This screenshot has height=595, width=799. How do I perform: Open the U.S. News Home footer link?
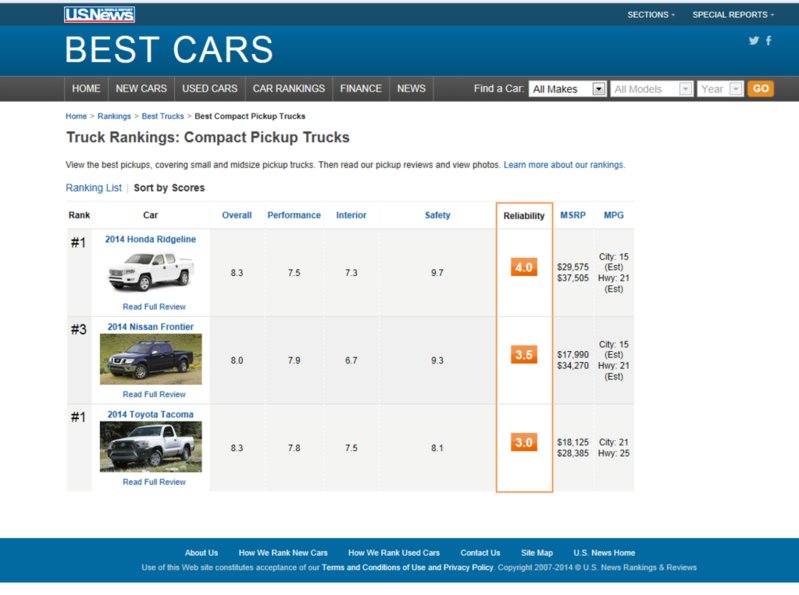[604, 553]
